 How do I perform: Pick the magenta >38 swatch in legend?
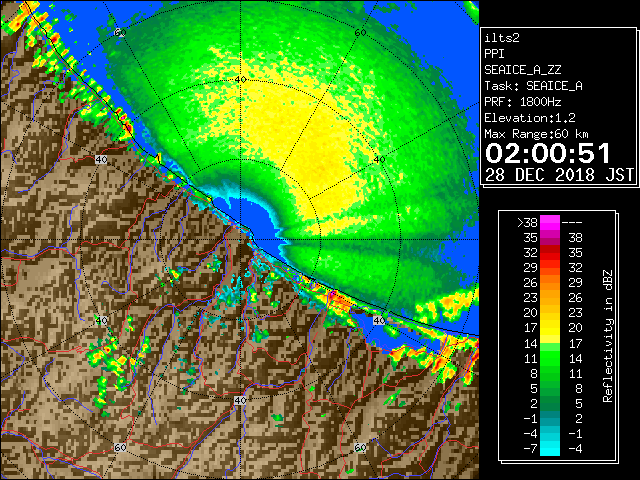pyautogui.click(x=550, y=223)
